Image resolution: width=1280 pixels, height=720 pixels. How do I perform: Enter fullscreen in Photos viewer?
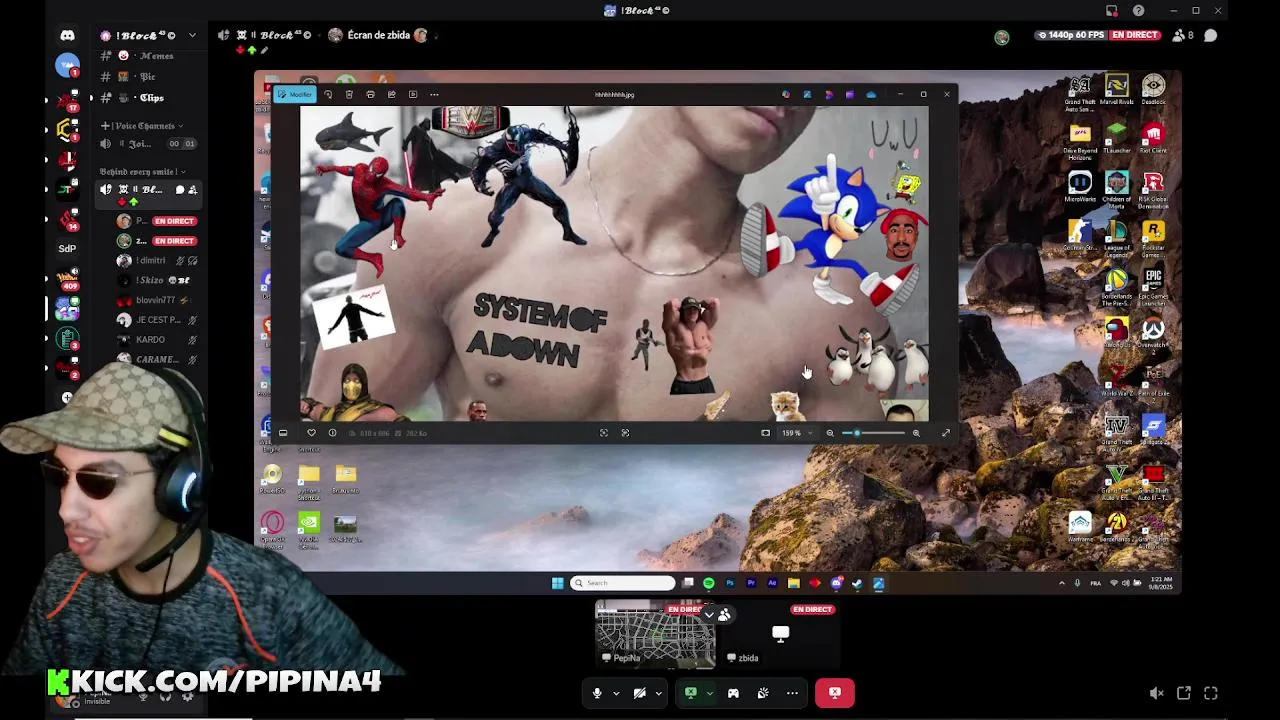(946, 433)
